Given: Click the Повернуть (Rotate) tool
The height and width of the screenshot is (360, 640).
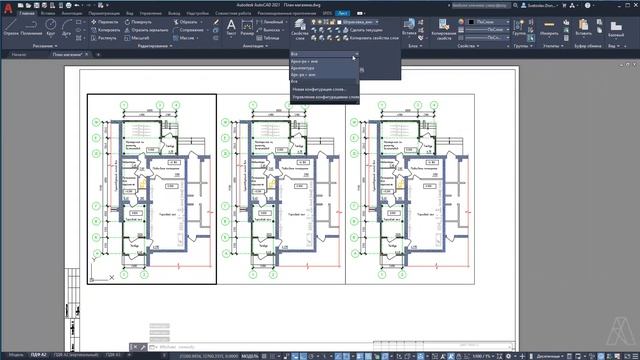Looking at the screenshot, I should (x=138, y=22).
